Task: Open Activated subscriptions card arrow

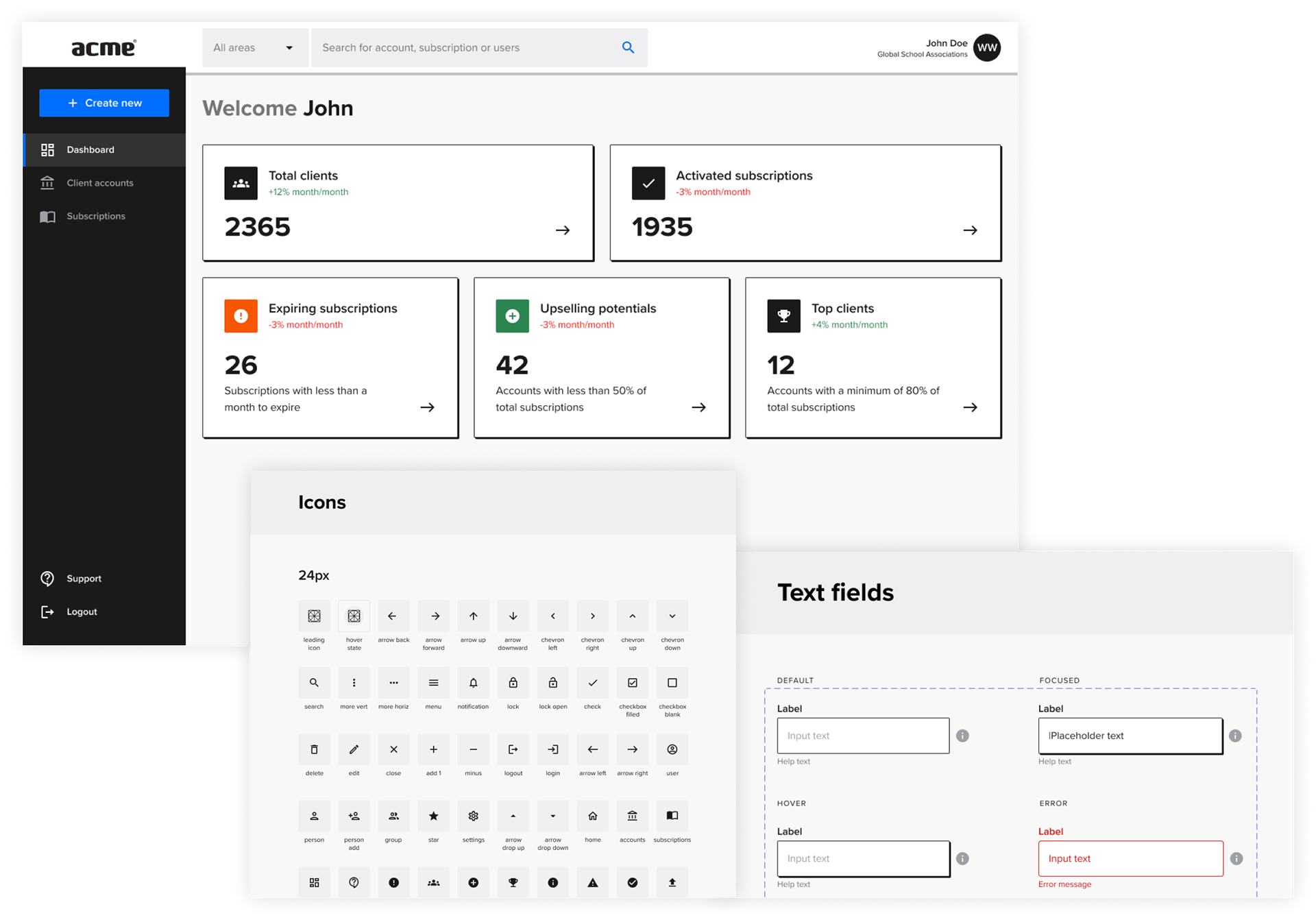Action: (x=970, y=230)
